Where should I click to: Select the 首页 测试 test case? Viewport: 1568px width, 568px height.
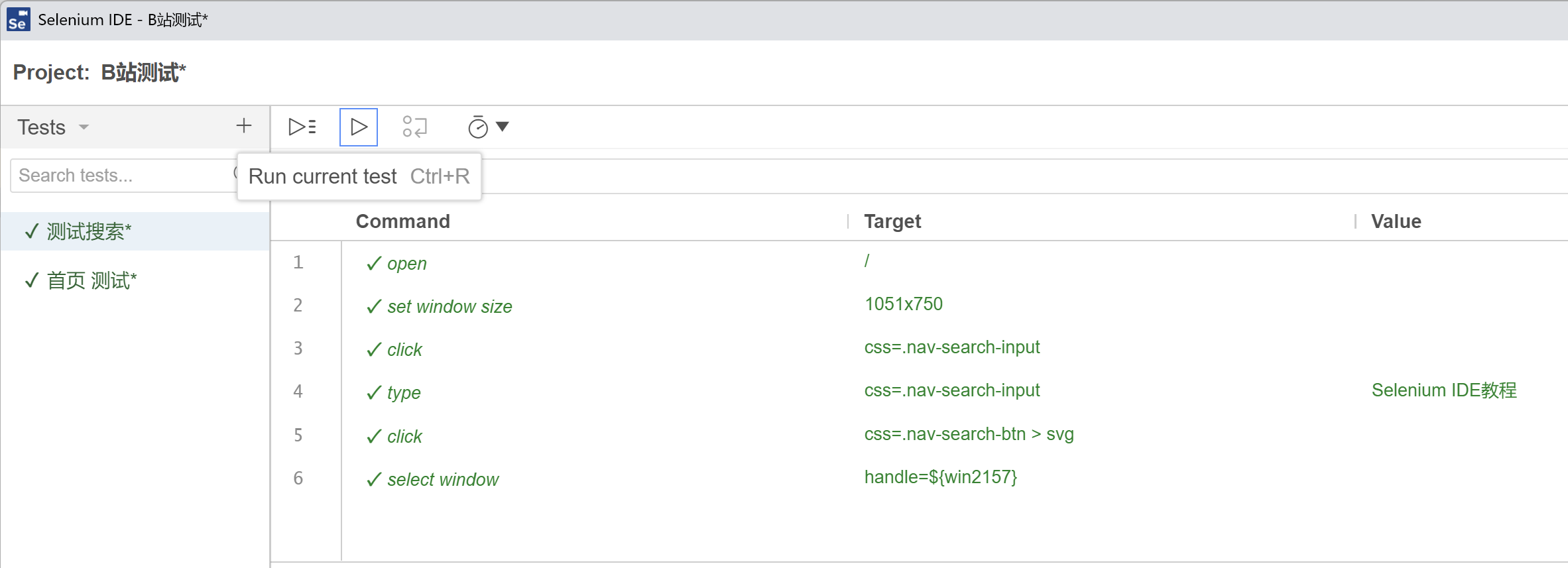(91, 280)
